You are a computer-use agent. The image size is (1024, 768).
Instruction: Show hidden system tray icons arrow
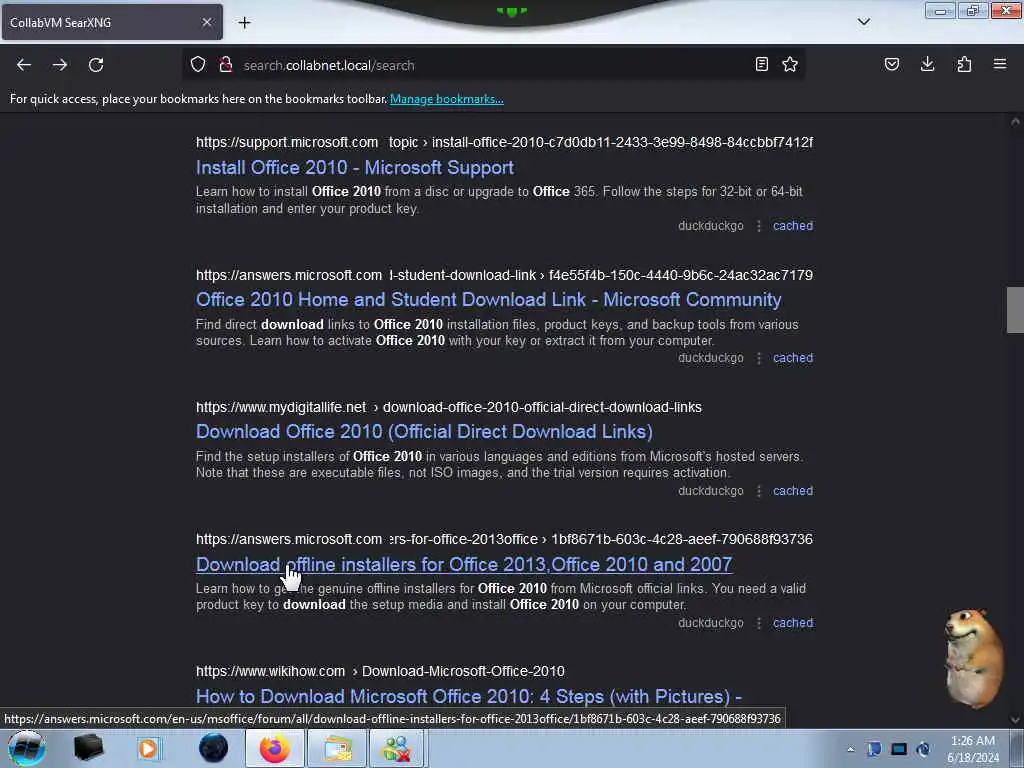coord(850,749)
